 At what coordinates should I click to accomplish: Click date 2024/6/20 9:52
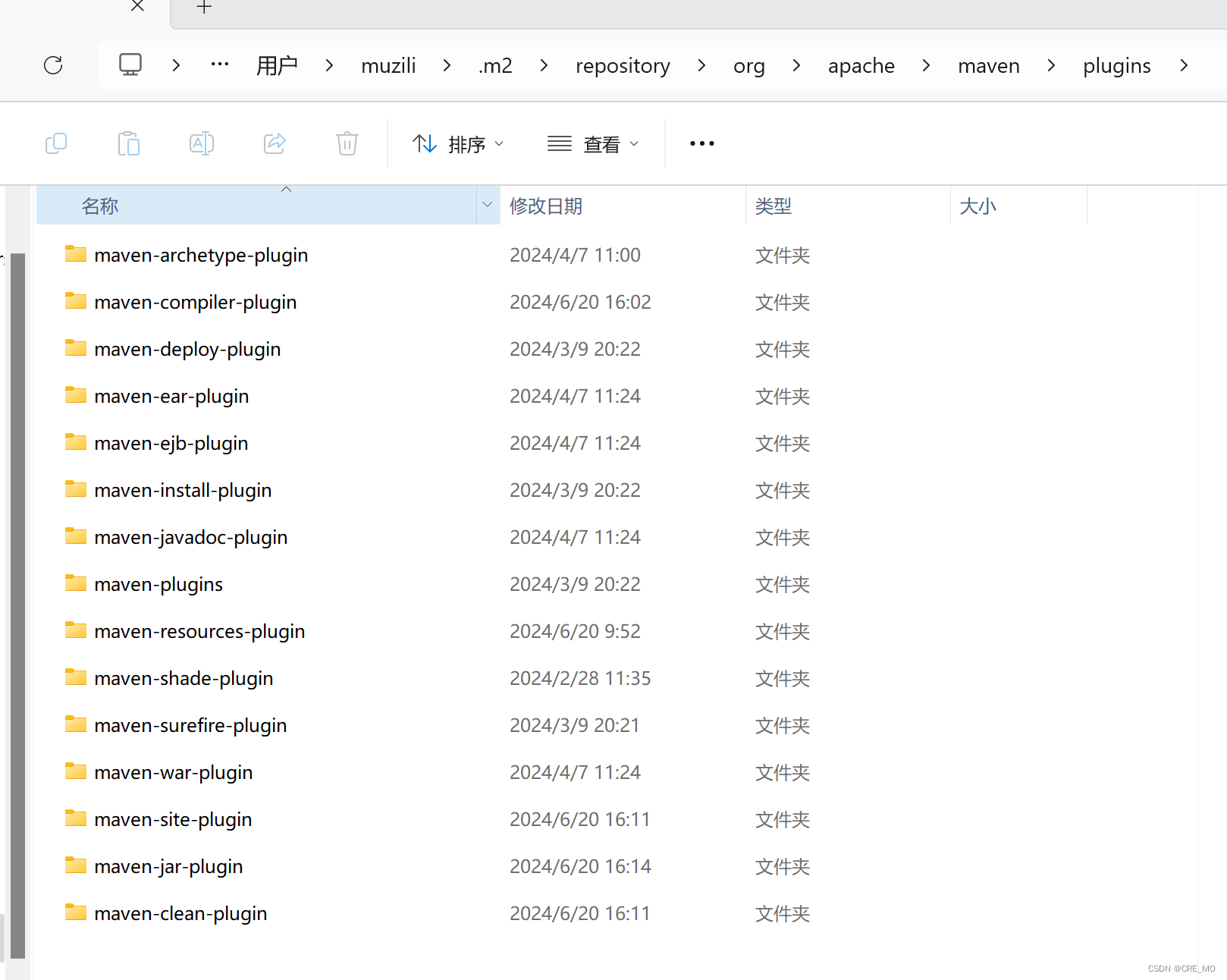(575, 632)
